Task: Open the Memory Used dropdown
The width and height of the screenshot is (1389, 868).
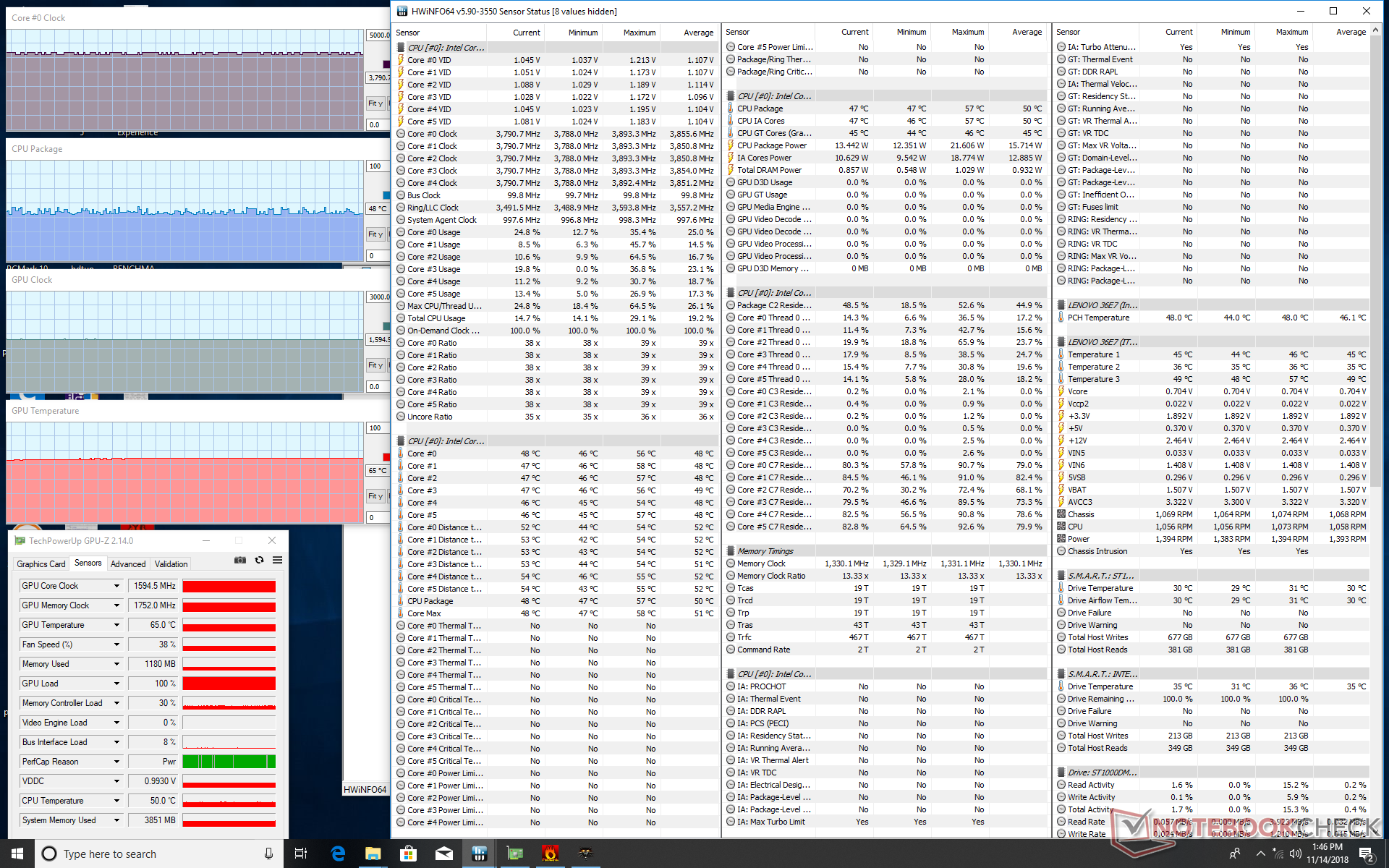Action: click(x=116, y=664)
